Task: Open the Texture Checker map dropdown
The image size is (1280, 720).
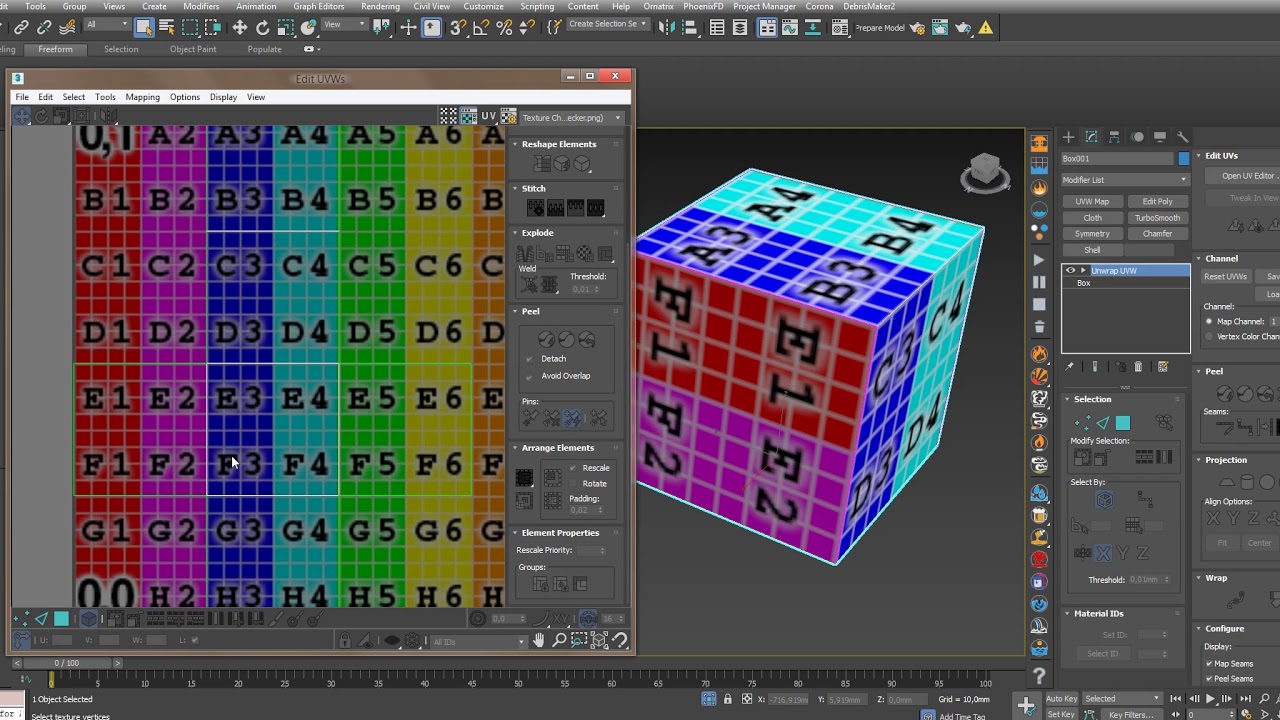Action: tap(571, 118)
